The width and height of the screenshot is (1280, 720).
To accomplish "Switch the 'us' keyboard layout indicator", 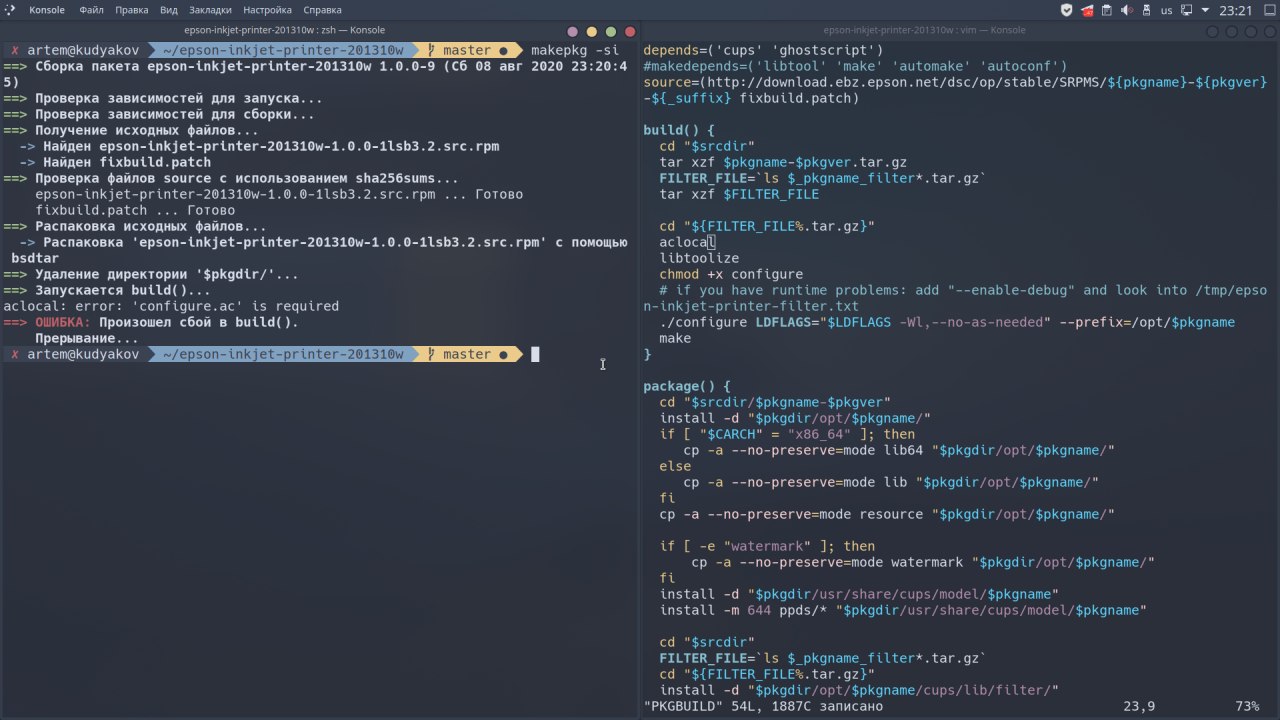I will [x=1167, y=10].
